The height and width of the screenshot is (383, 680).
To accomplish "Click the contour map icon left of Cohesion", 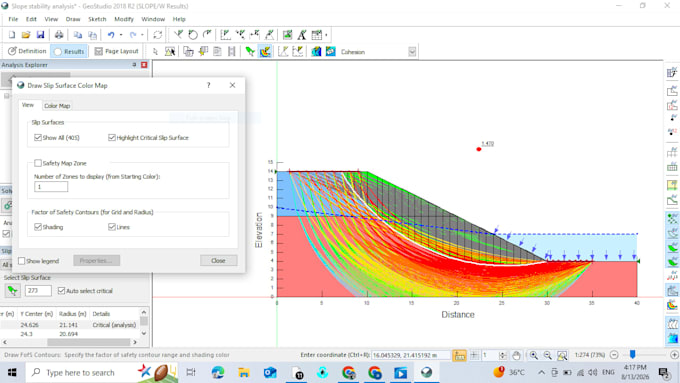I will (330, 52).
